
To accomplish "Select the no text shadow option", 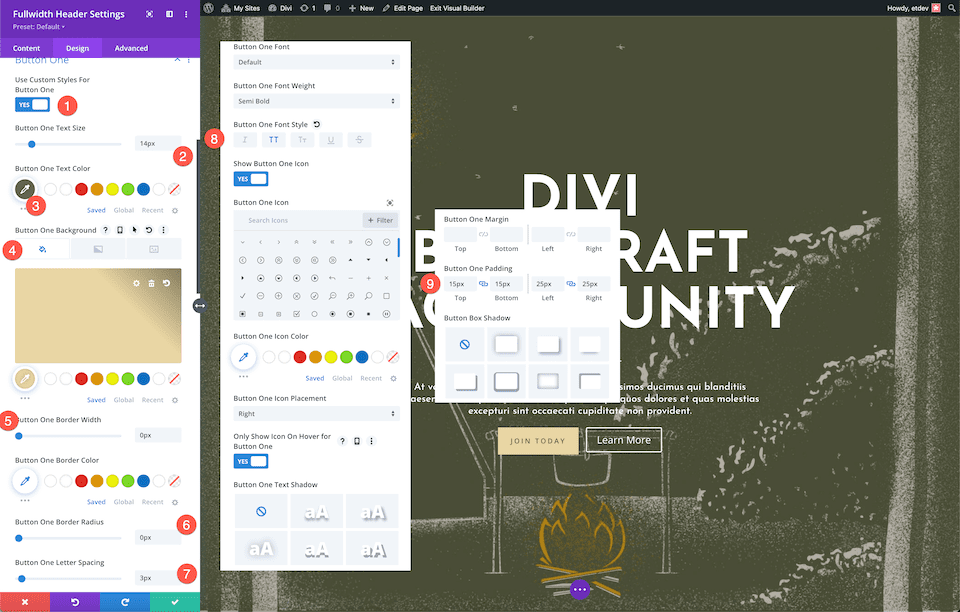I will pos(261,511).
